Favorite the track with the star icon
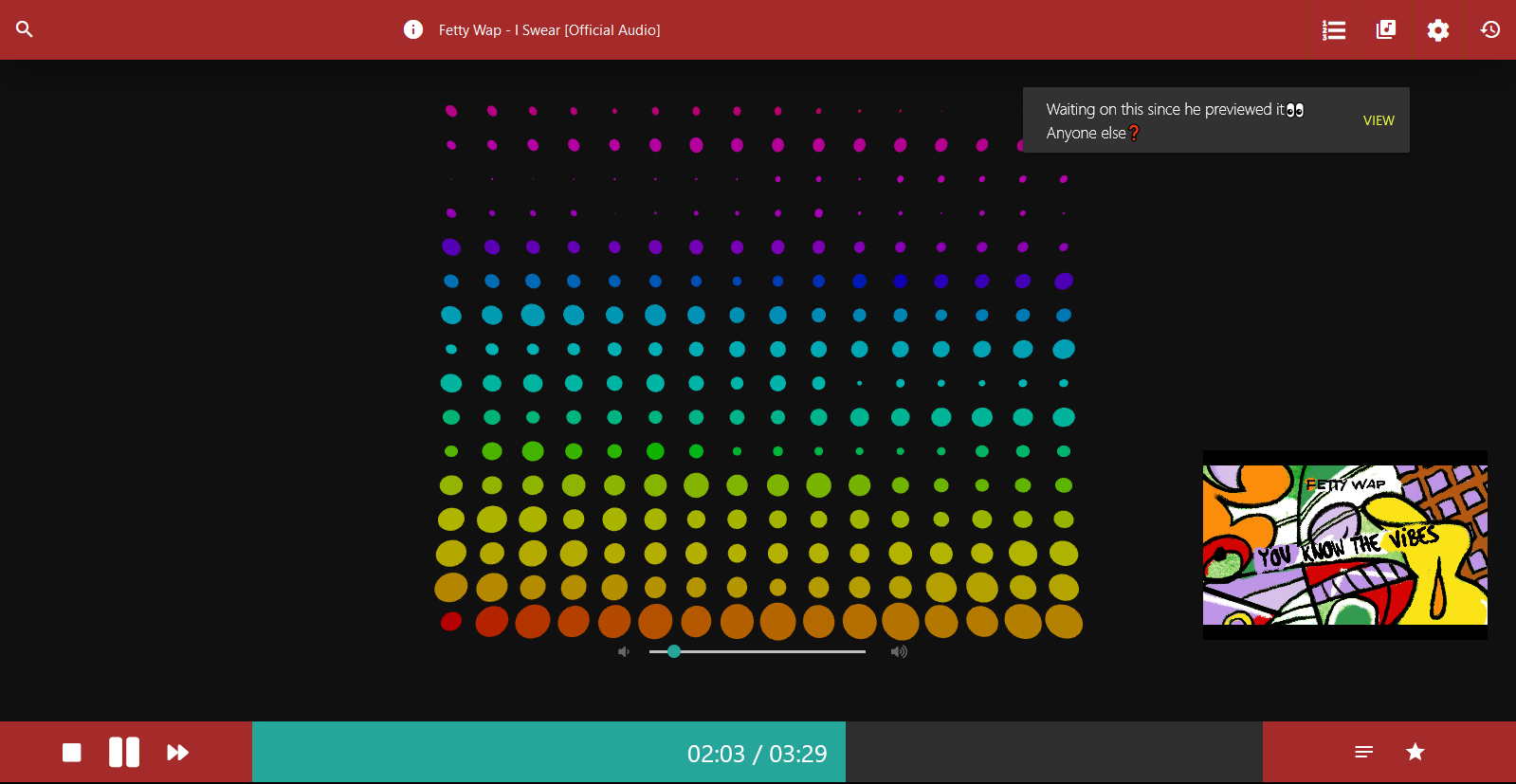 [x=1416, y=752]
